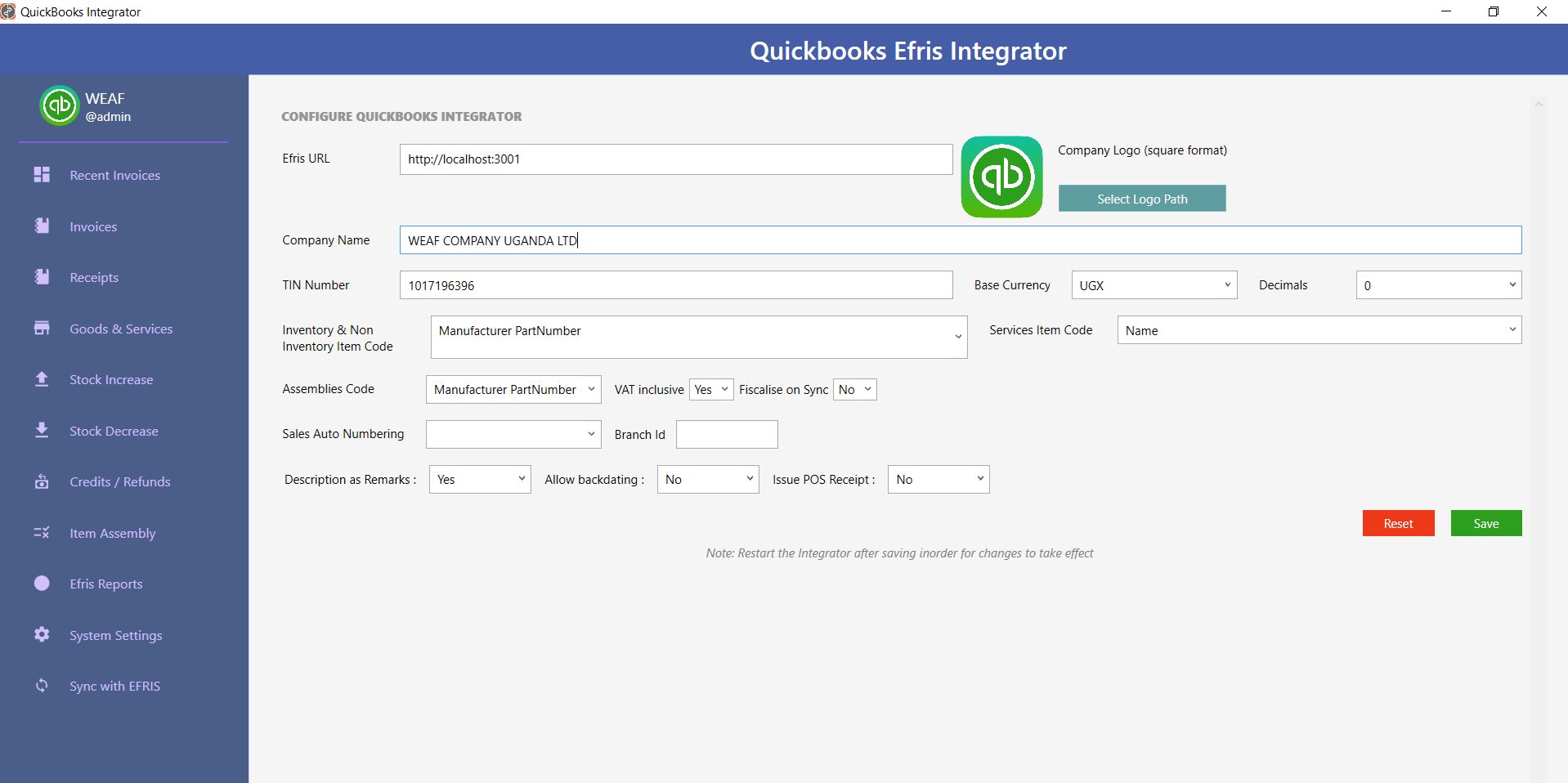
Task: Click the green Save button
Action: pos(1486,523)
